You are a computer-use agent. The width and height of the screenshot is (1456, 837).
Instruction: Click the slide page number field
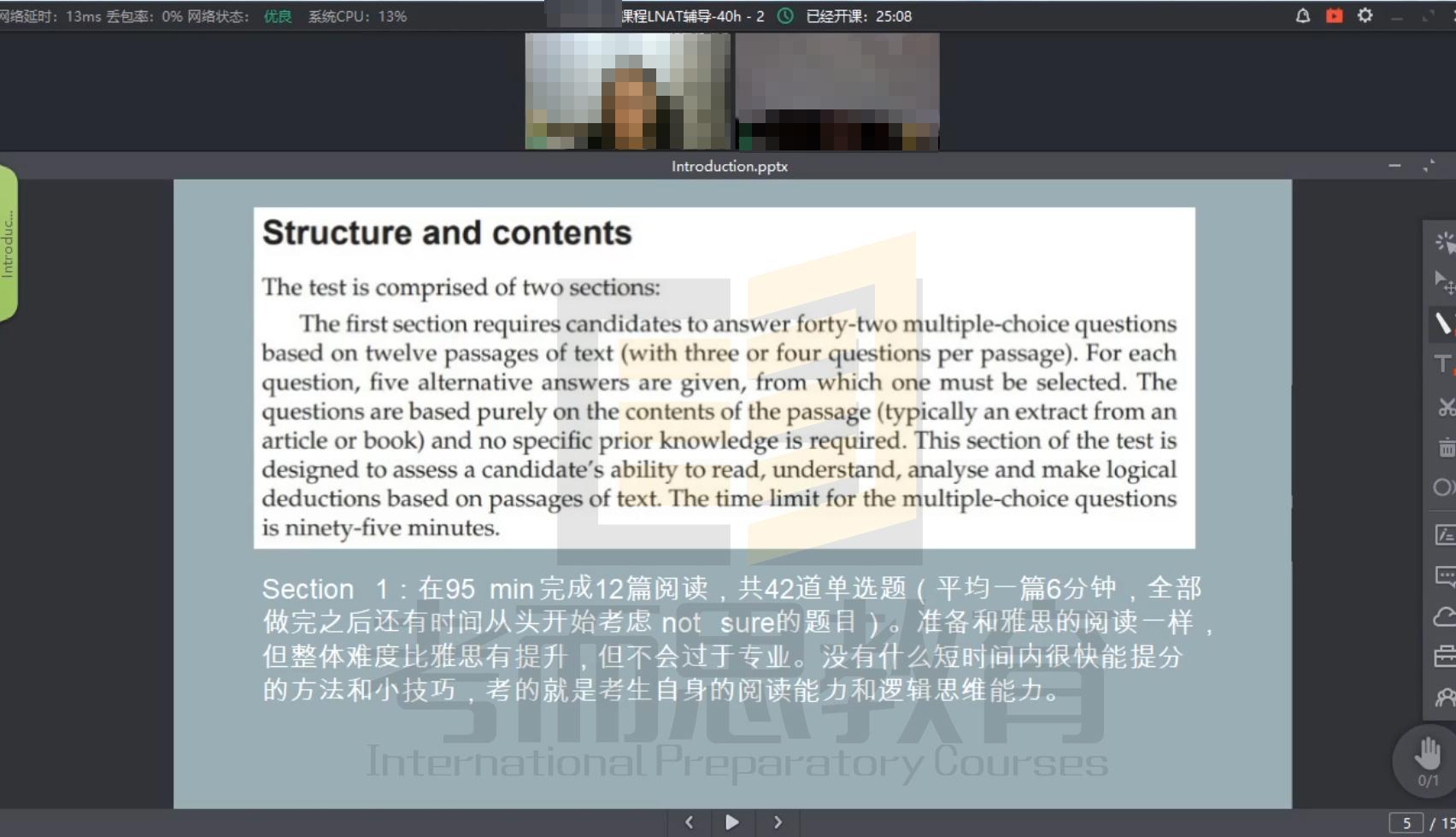coord(1406,823)
